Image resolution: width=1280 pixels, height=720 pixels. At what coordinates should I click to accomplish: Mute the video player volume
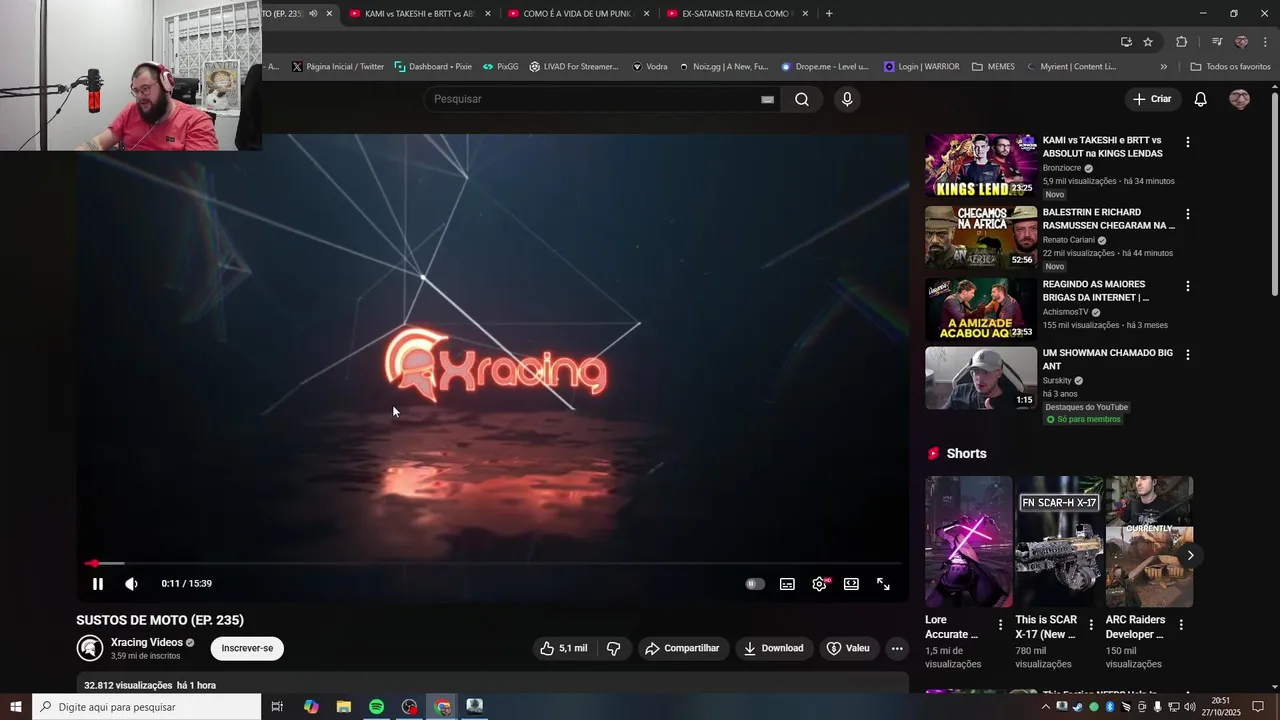[131, 584]
